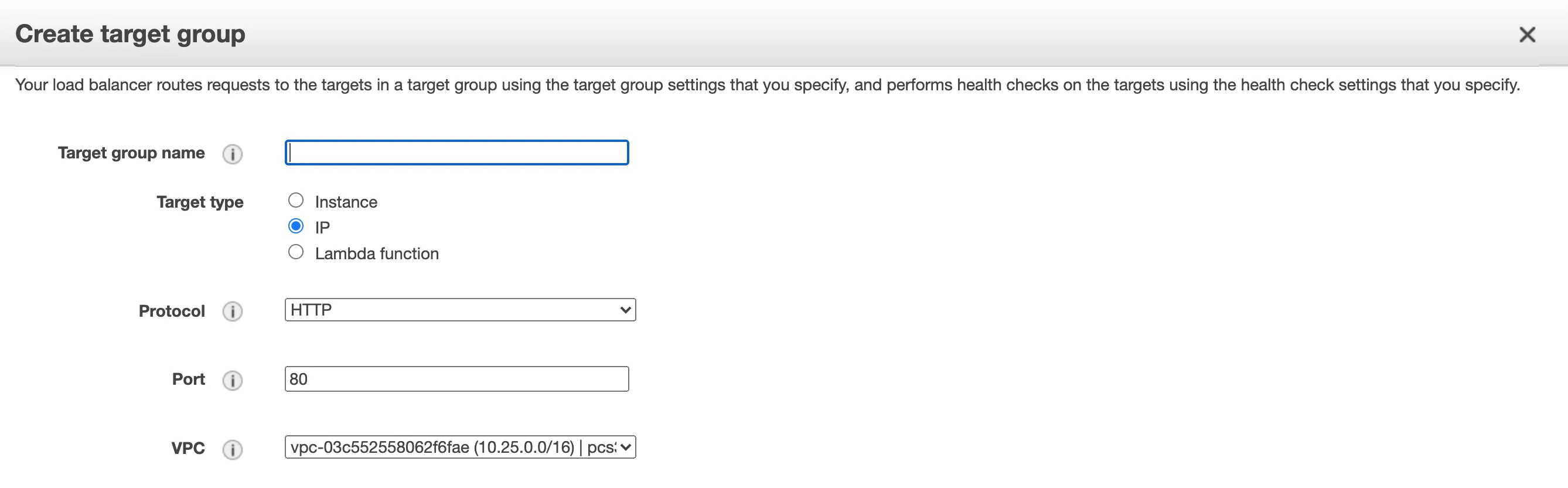Click the "Lambda function" option label text
Image resolution: width=1568 pixels, height=488 pixels.
(377, 253)
